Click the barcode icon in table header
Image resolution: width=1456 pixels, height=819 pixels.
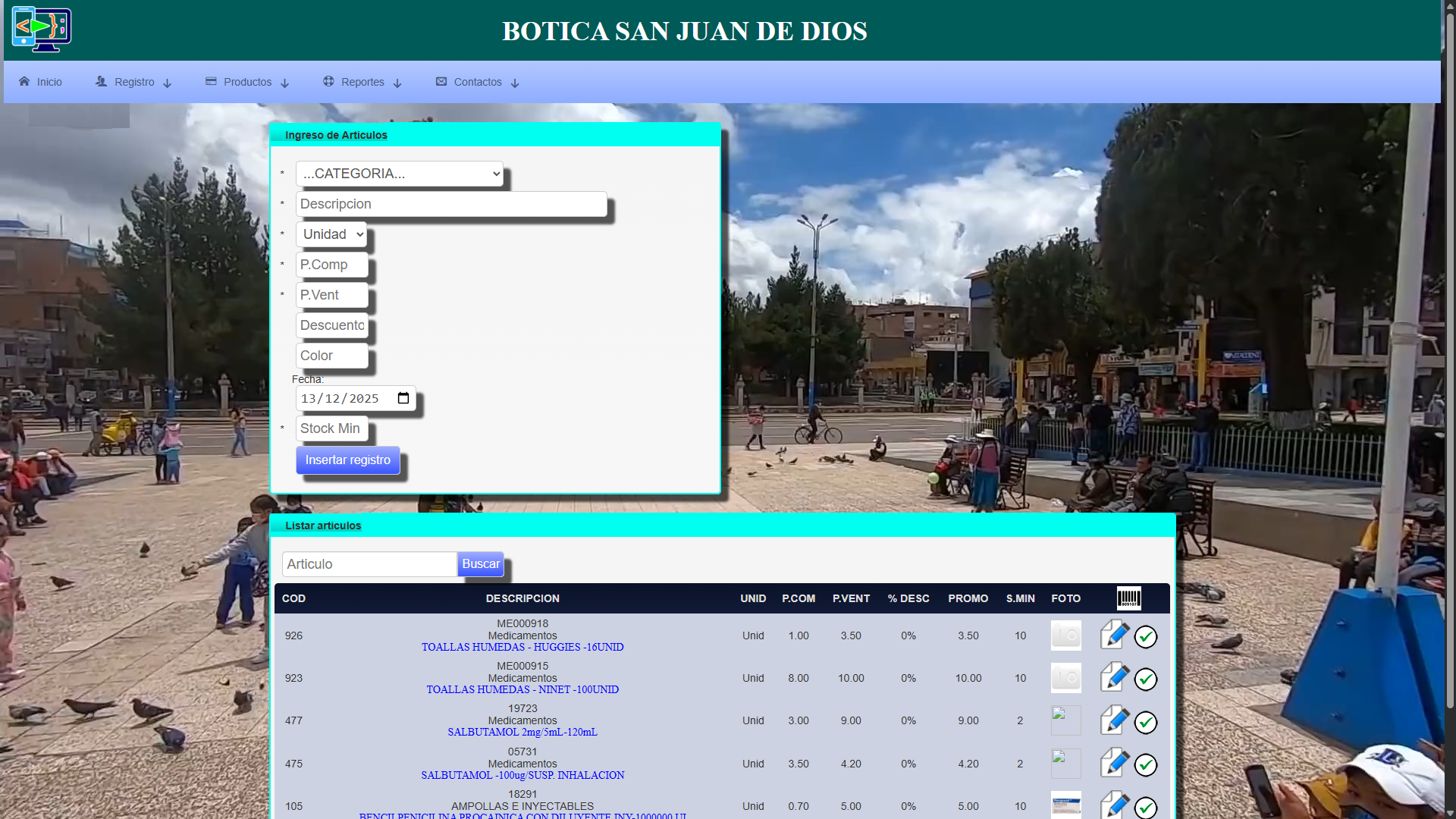(x=1128, y=598)
